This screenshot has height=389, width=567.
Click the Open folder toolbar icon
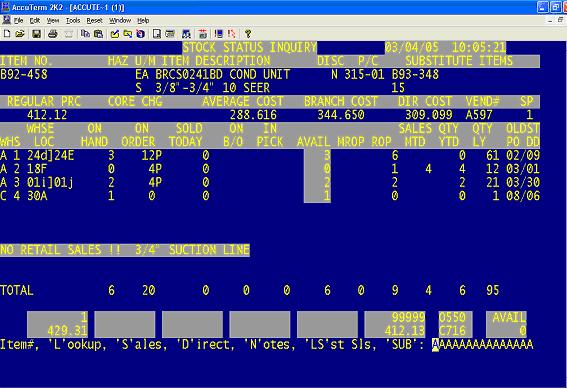[20, 34]
